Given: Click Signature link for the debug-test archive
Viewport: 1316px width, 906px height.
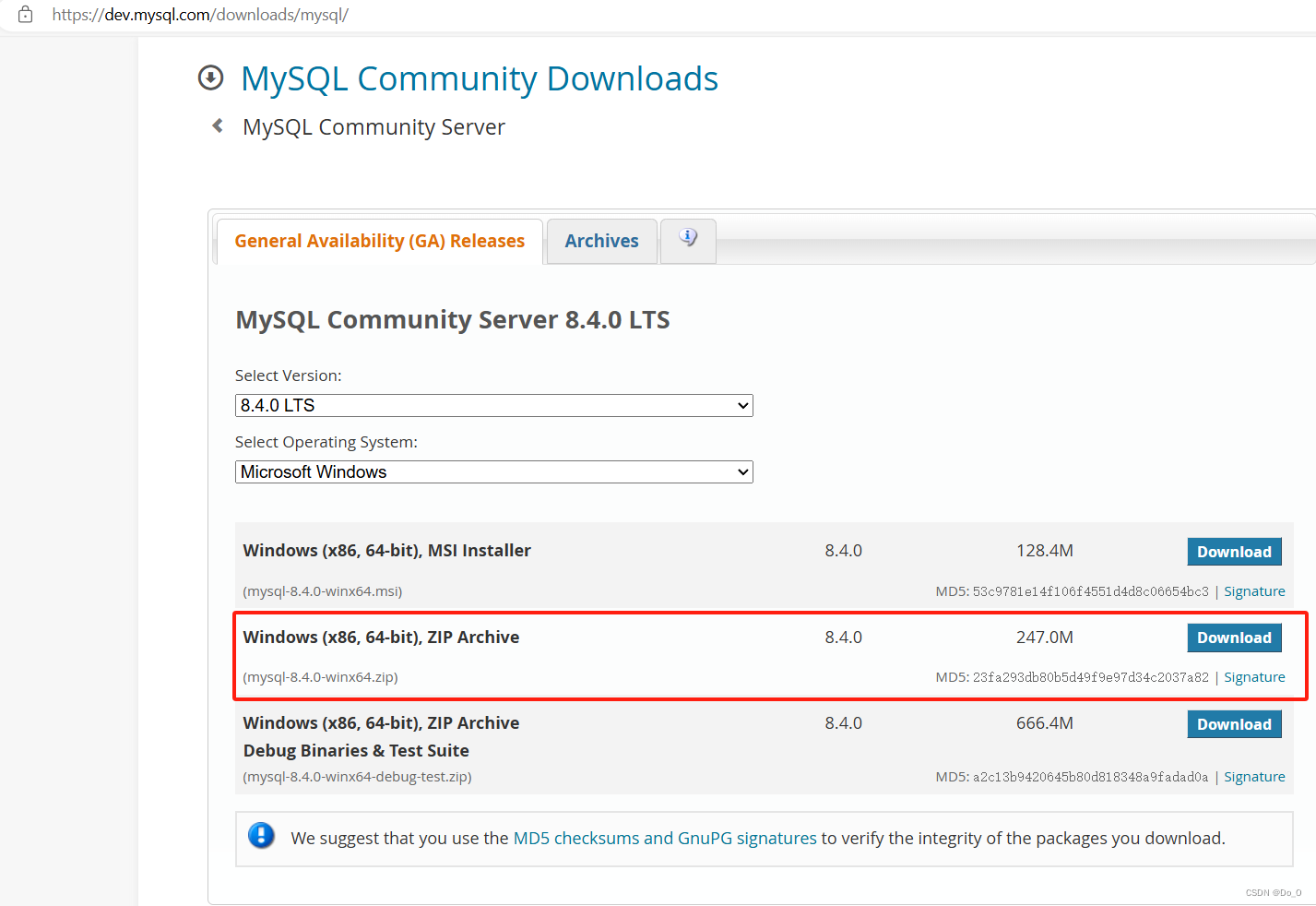Looking at the screenshot, I should (1254, 776).
